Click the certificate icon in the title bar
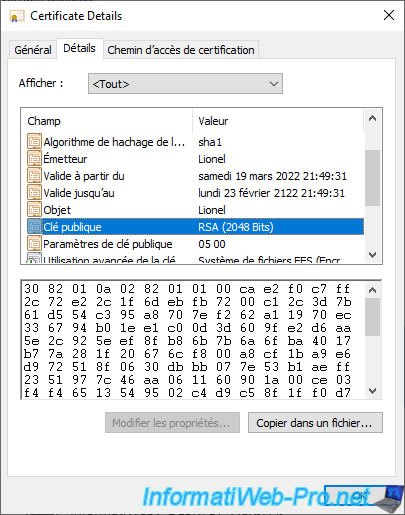The image size is (405, 515). point(17,16)
